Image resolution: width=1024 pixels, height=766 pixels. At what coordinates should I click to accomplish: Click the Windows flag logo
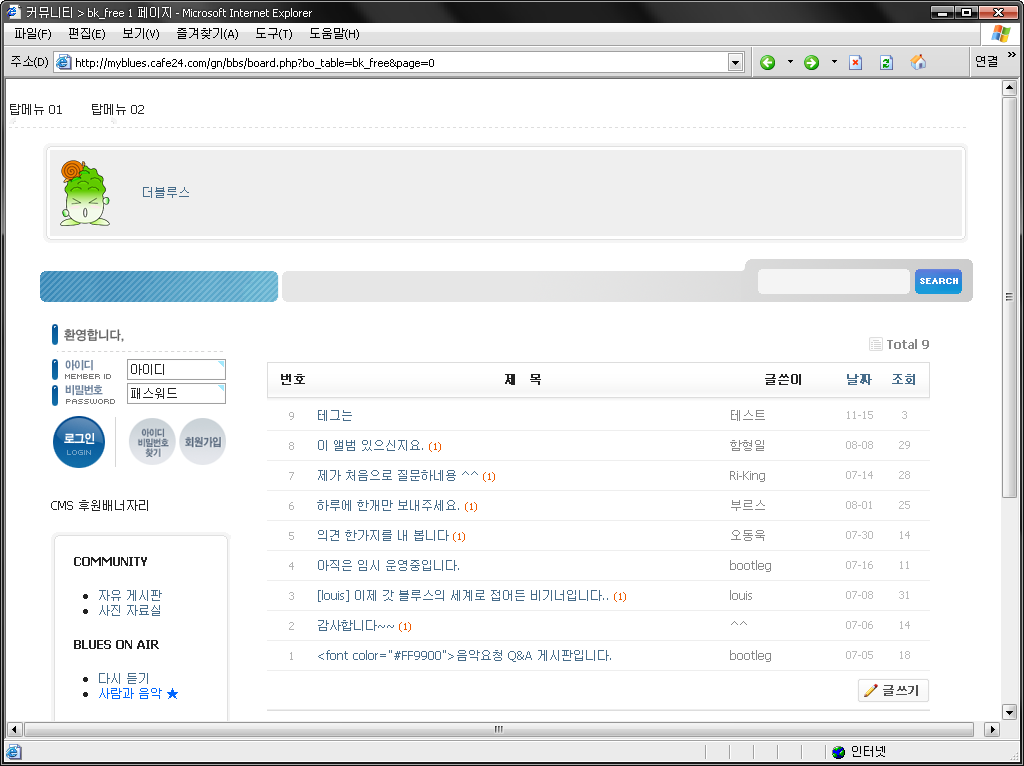[x=1000, y=34]
